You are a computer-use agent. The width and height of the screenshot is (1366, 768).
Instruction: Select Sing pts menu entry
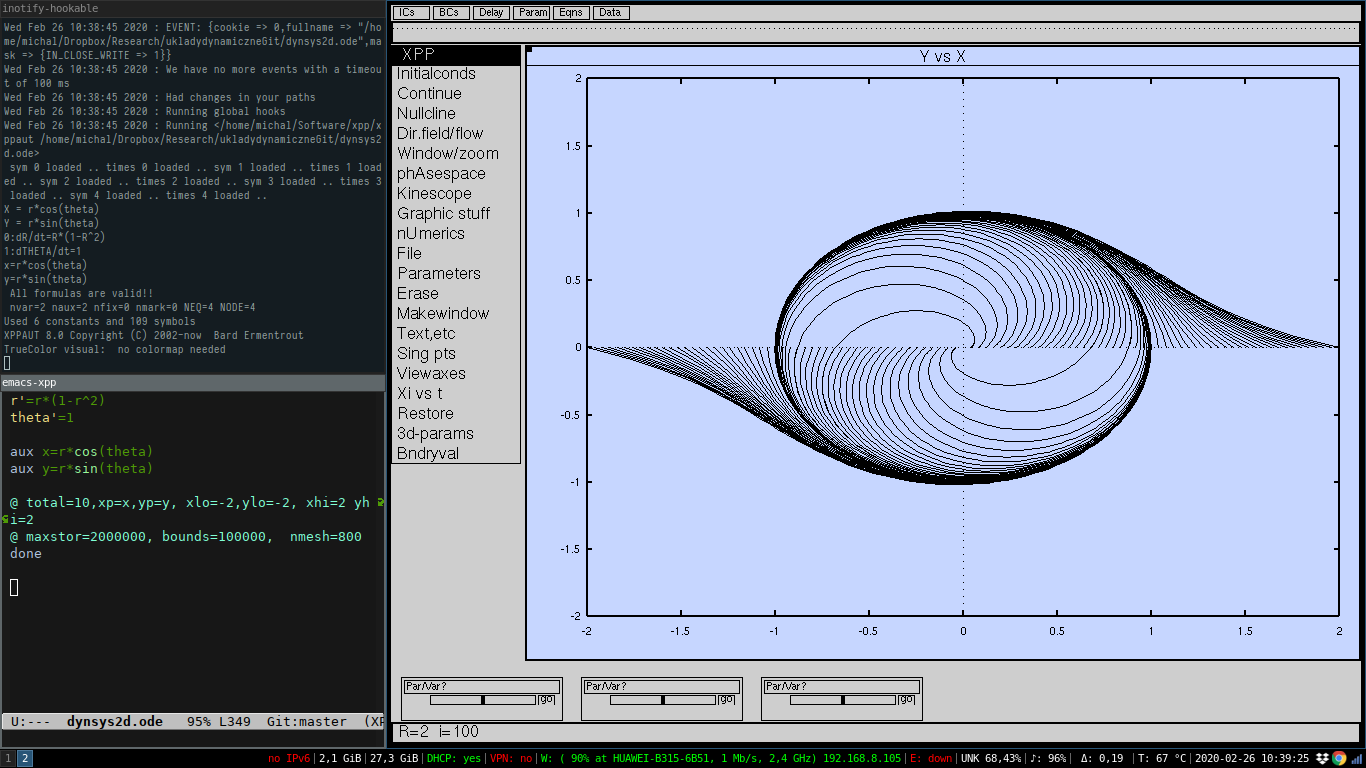point(456,354)
